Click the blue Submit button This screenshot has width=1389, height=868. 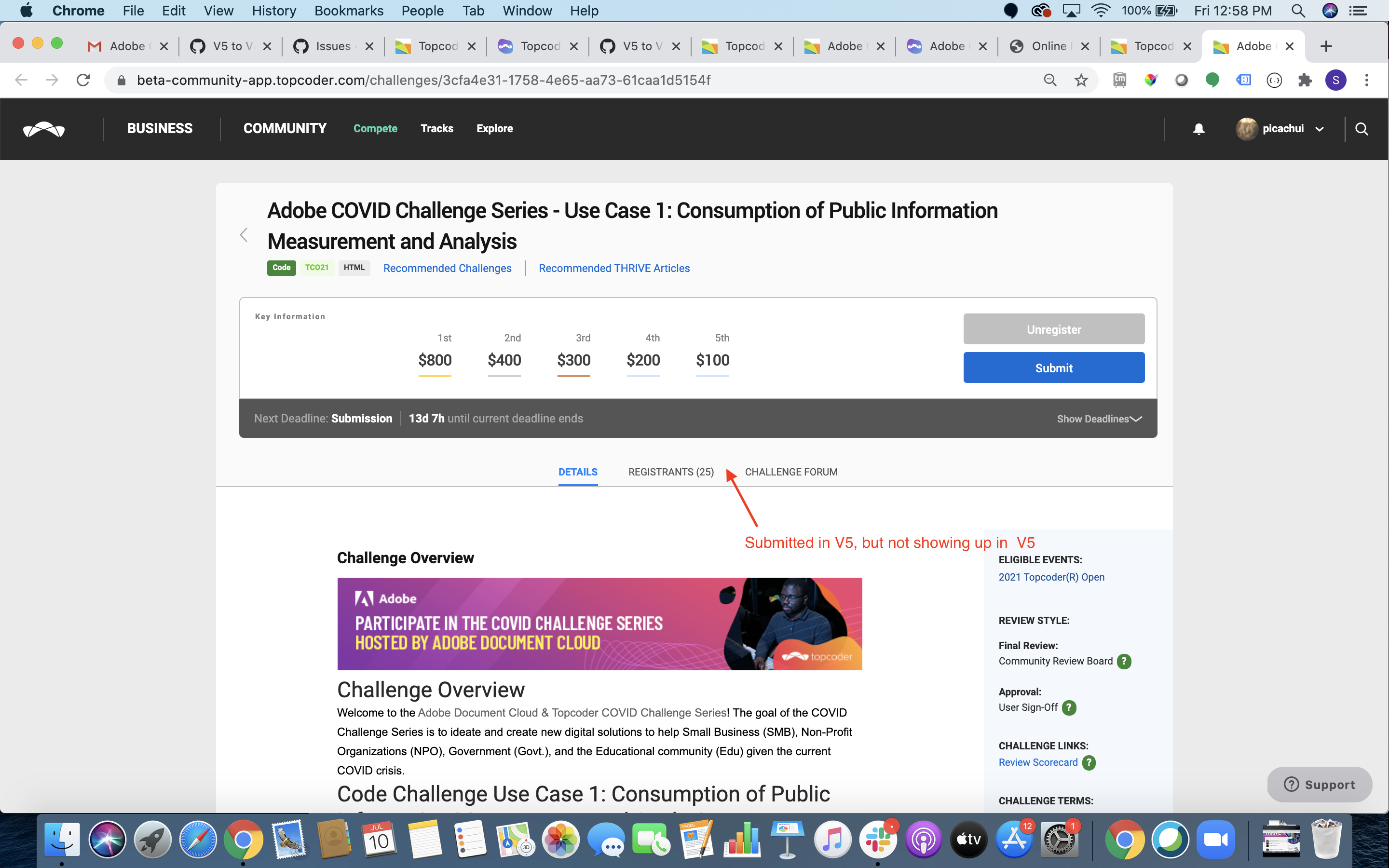1054,367
